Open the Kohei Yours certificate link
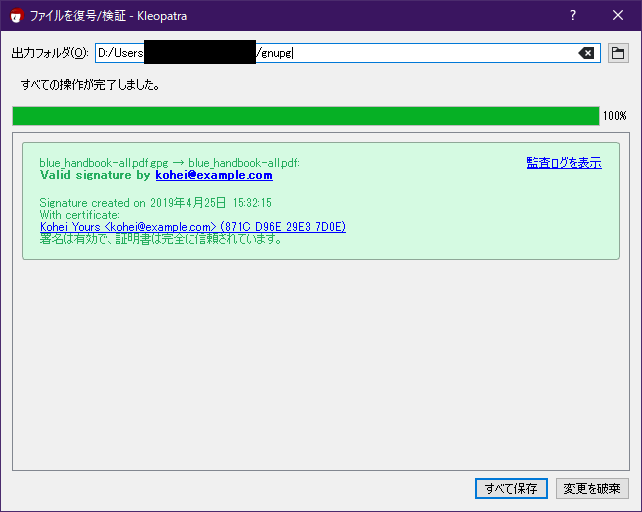The image size is (642, 512). click(193, 227)
